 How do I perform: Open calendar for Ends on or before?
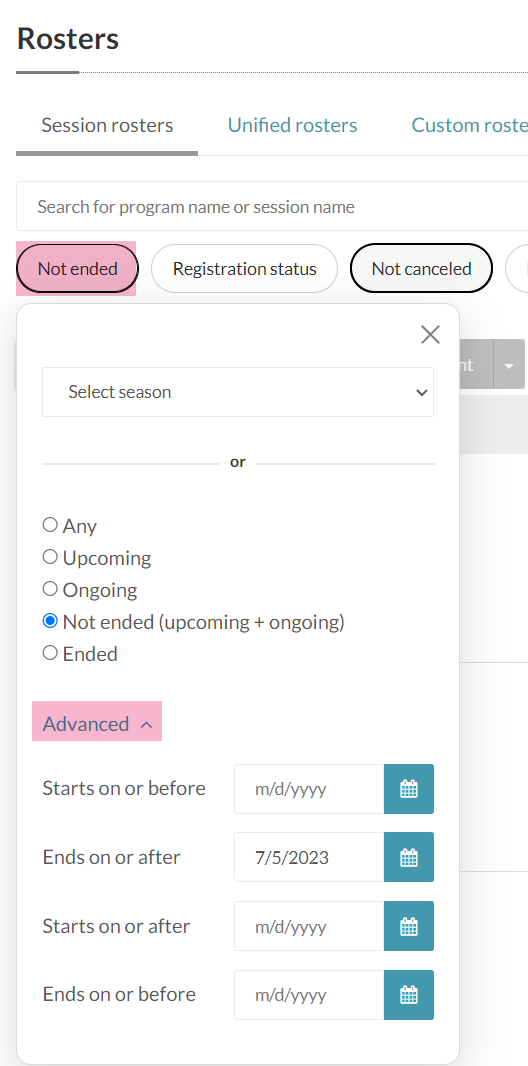point(408,995)
